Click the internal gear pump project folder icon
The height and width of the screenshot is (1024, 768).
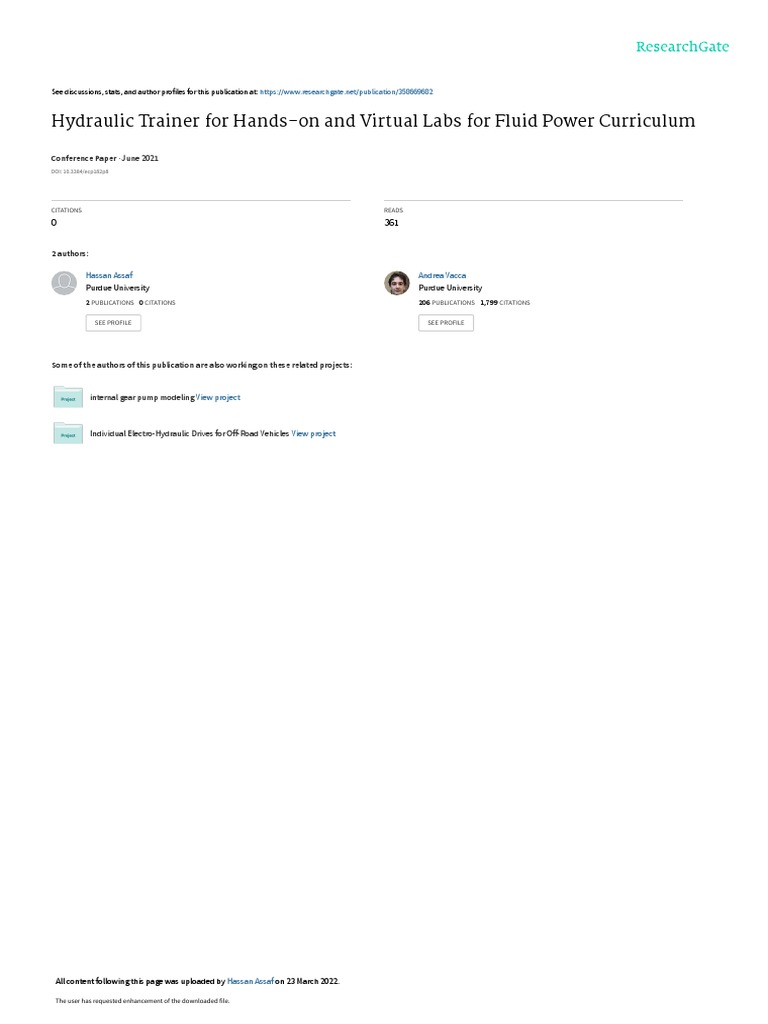(68, 396)
